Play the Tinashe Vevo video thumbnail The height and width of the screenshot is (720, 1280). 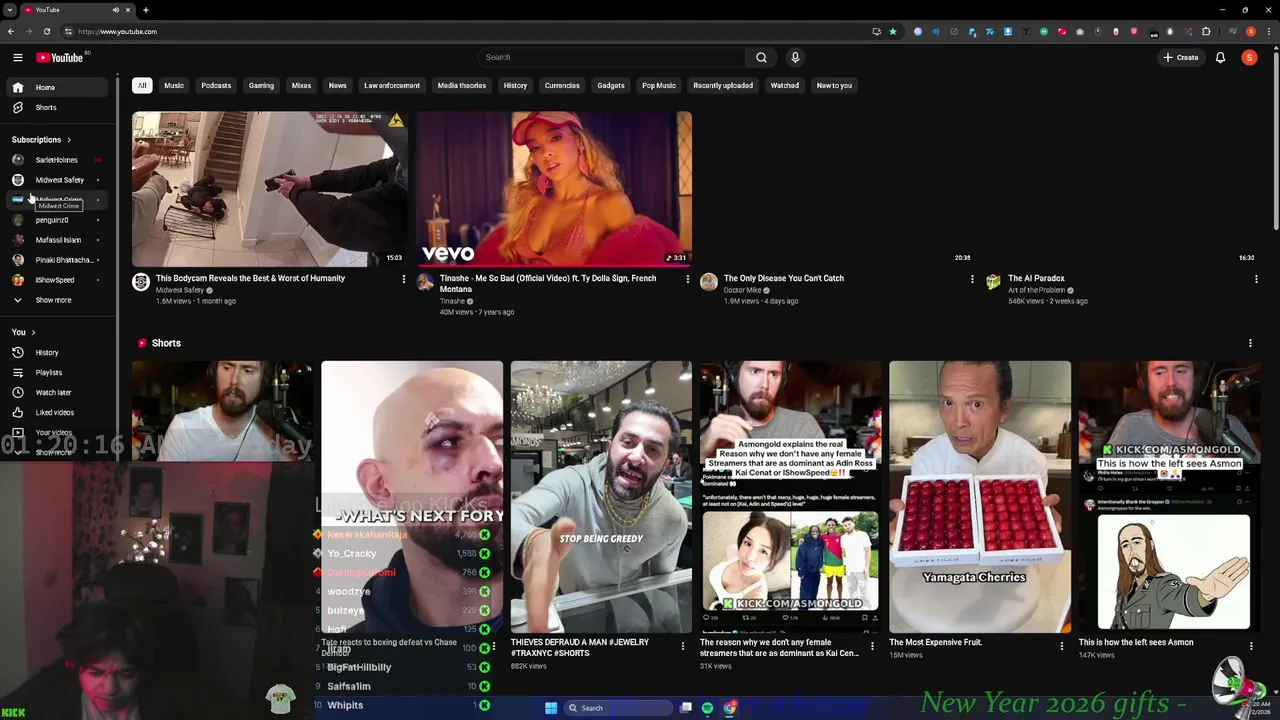553,188
